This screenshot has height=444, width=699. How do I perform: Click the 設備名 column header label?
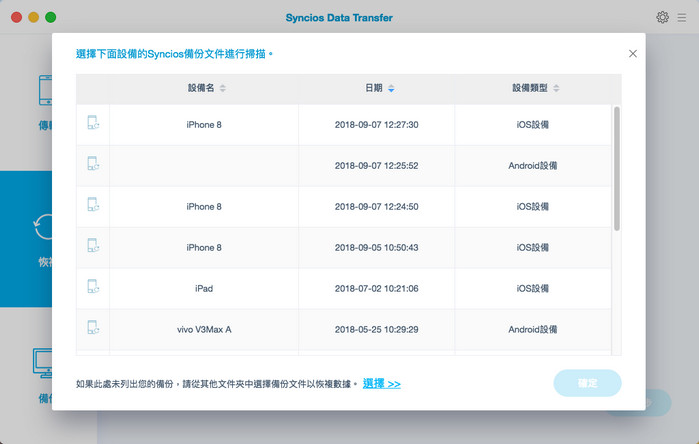pyautogui.click(x=201, y=88)
